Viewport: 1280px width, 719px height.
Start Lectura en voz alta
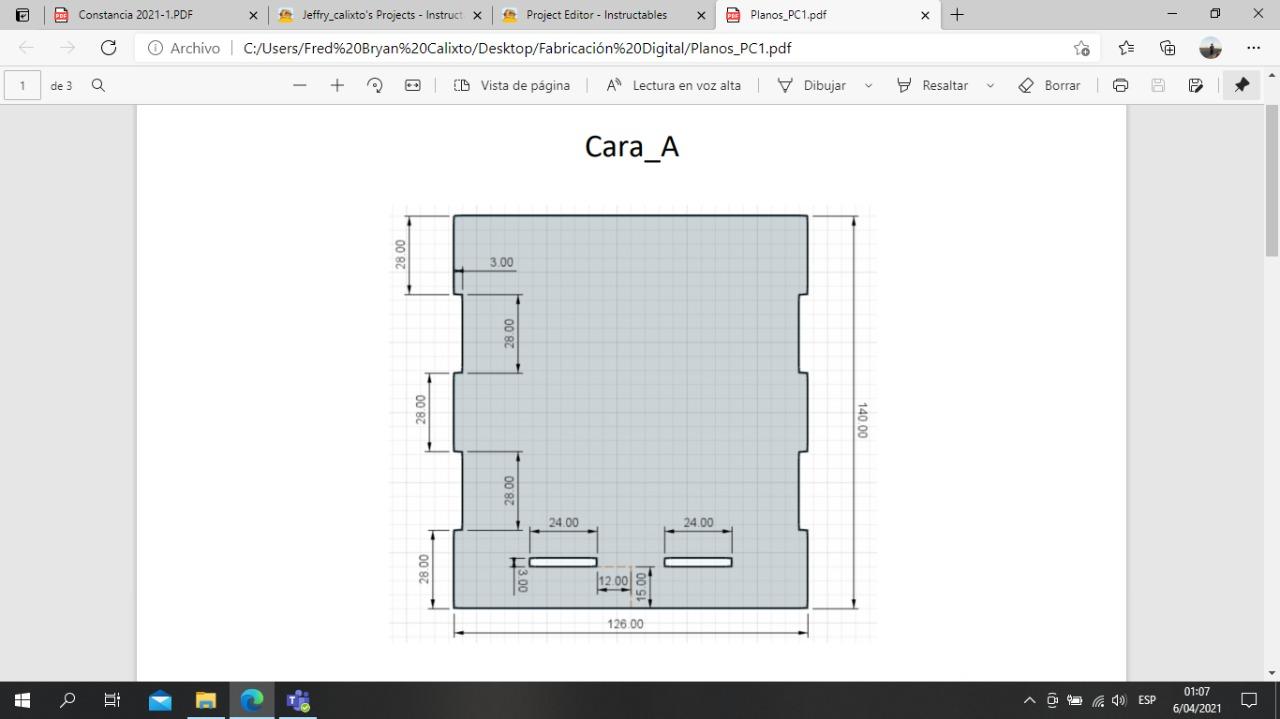point(674,86)
